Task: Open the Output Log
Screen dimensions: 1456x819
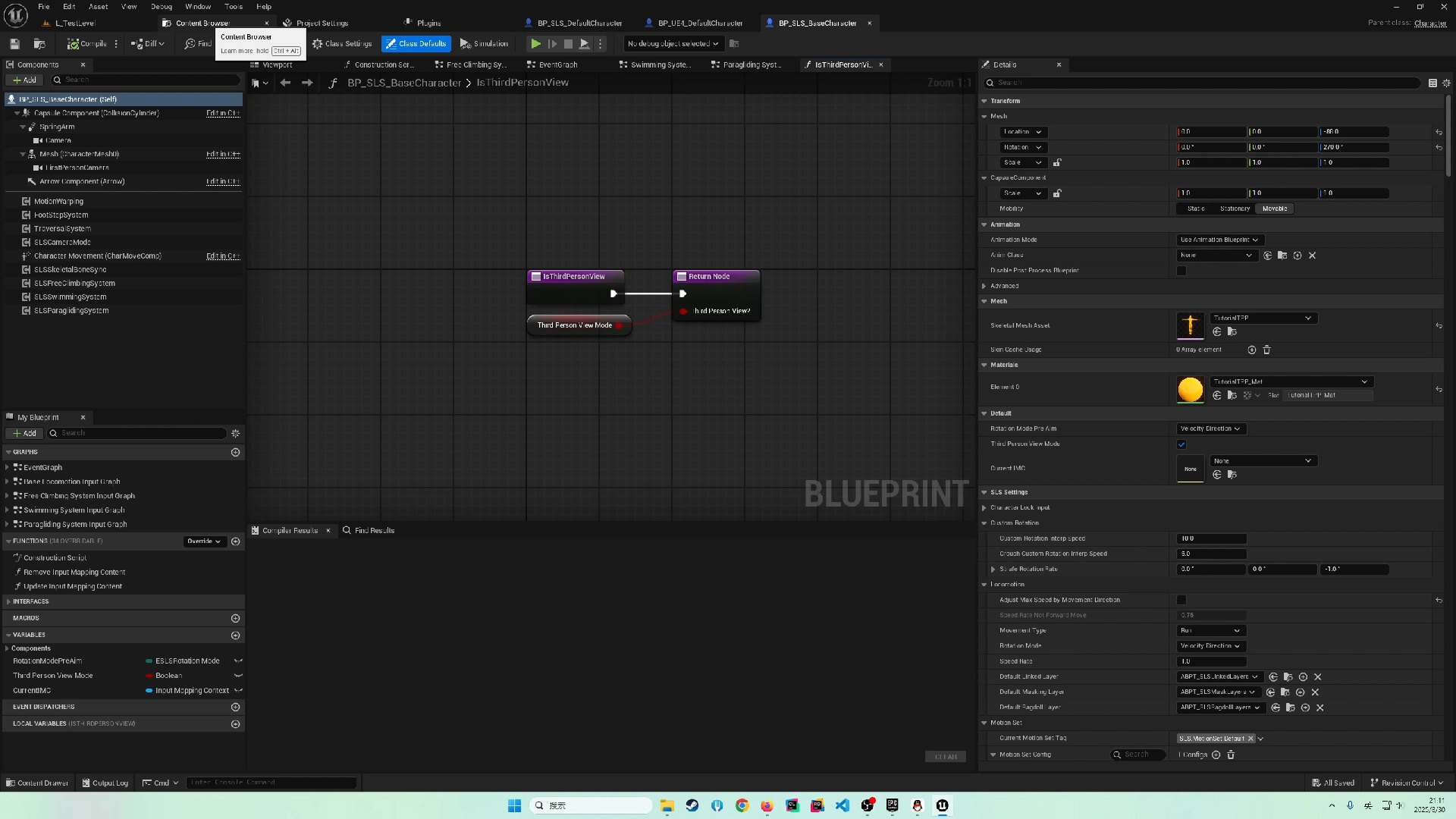Action: [105, 783]
